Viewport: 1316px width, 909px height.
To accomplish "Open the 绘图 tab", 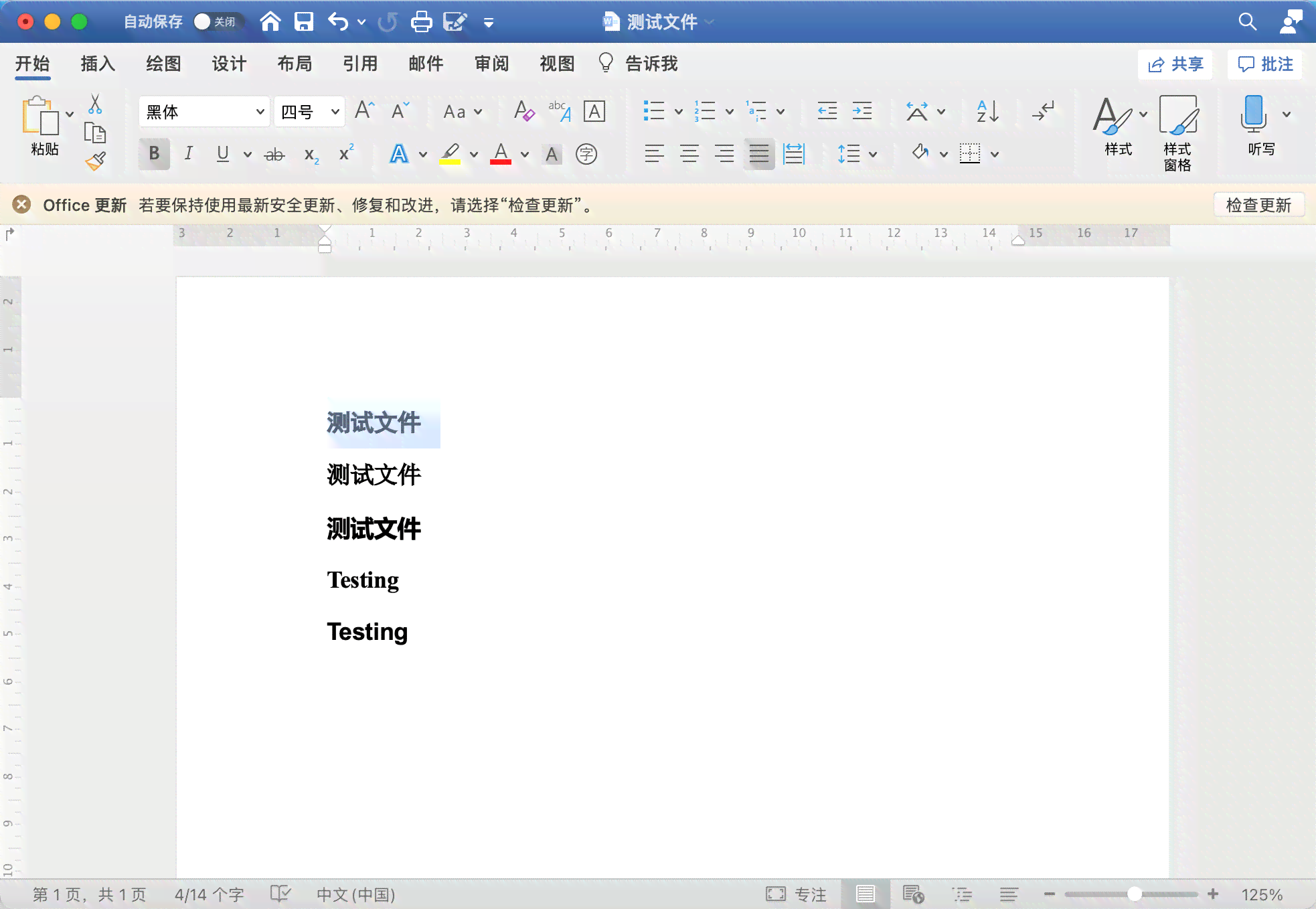I will 163,64.
